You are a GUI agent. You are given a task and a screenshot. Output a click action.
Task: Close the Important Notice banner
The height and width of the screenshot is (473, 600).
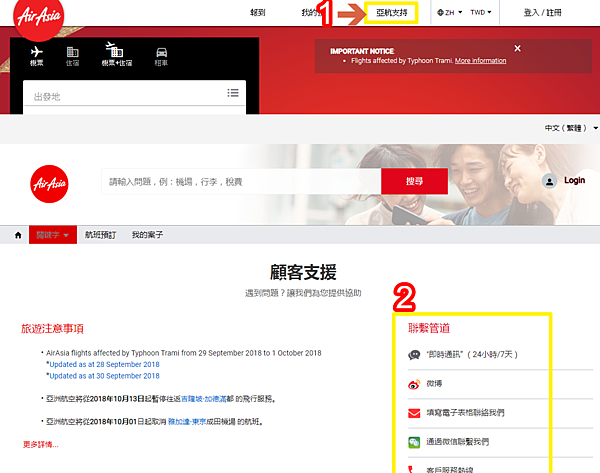pyautogui.click(x=517, y=48)
